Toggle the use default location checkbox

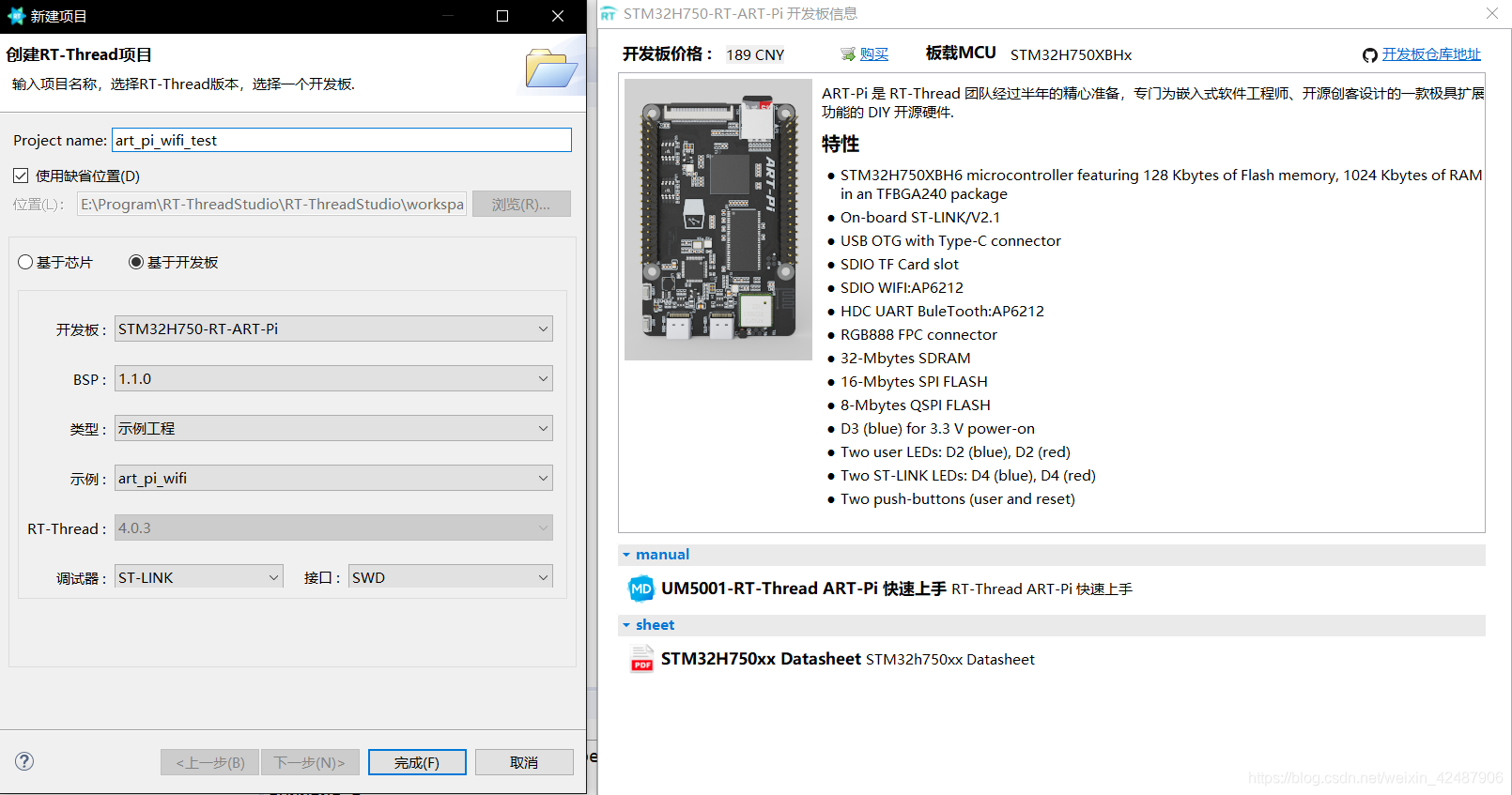(21, 176)
